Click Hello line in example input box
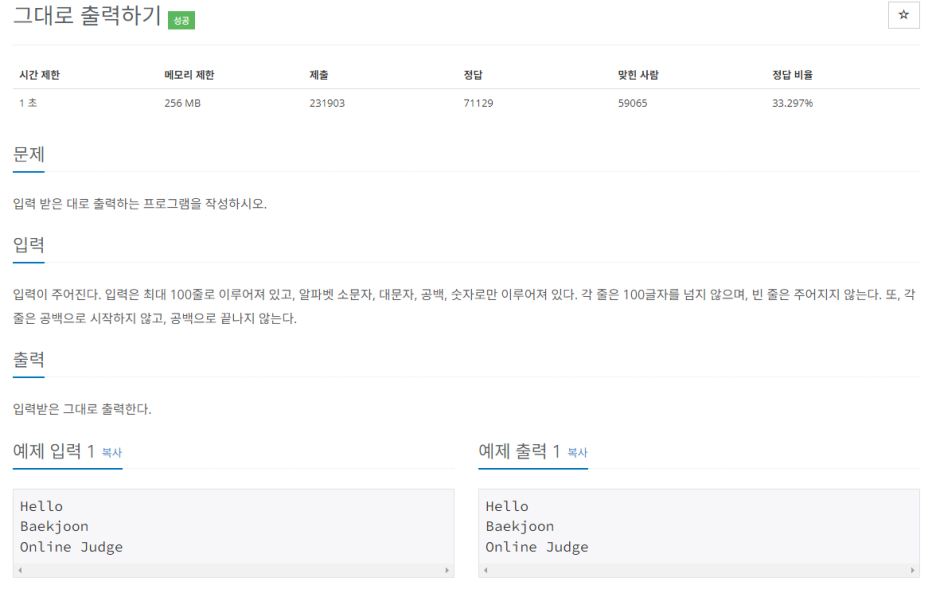This screenshot has width=936, height=589. point(41,506)
